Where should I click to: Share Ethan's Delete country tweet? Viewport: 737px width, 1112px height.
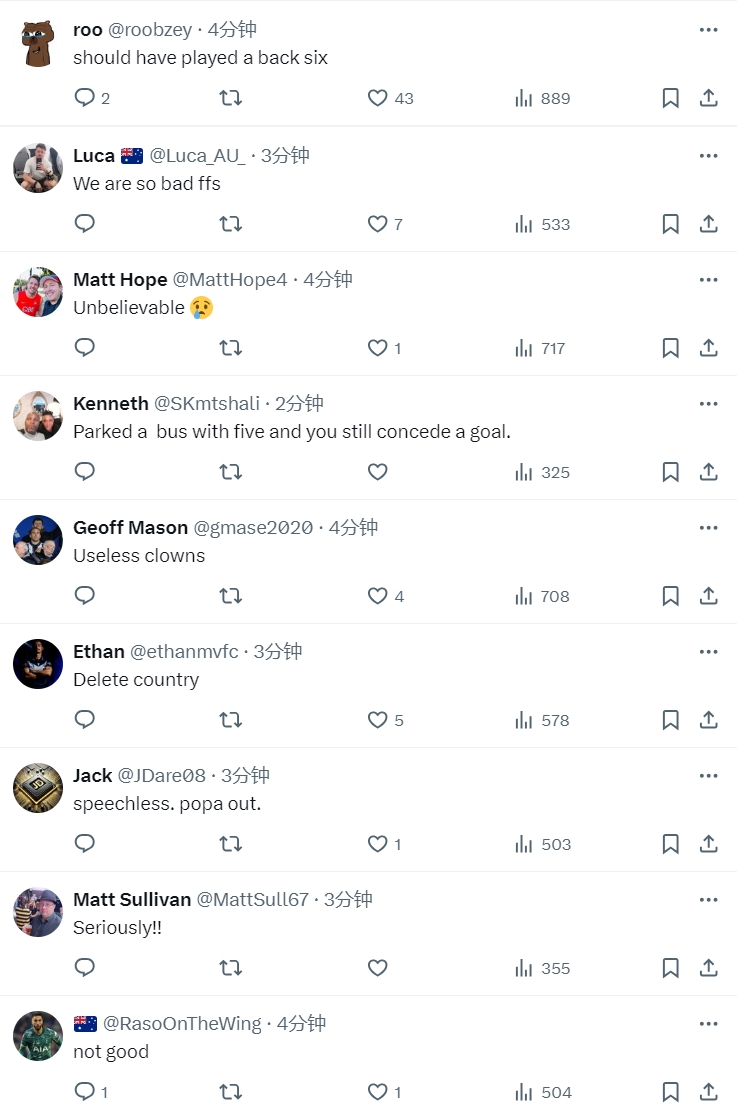709,720
